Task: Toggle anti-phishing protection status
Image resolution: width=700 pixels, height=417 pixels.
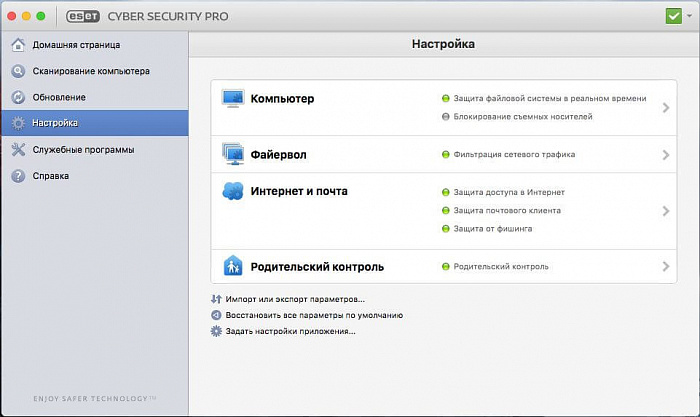Action: 446,229
